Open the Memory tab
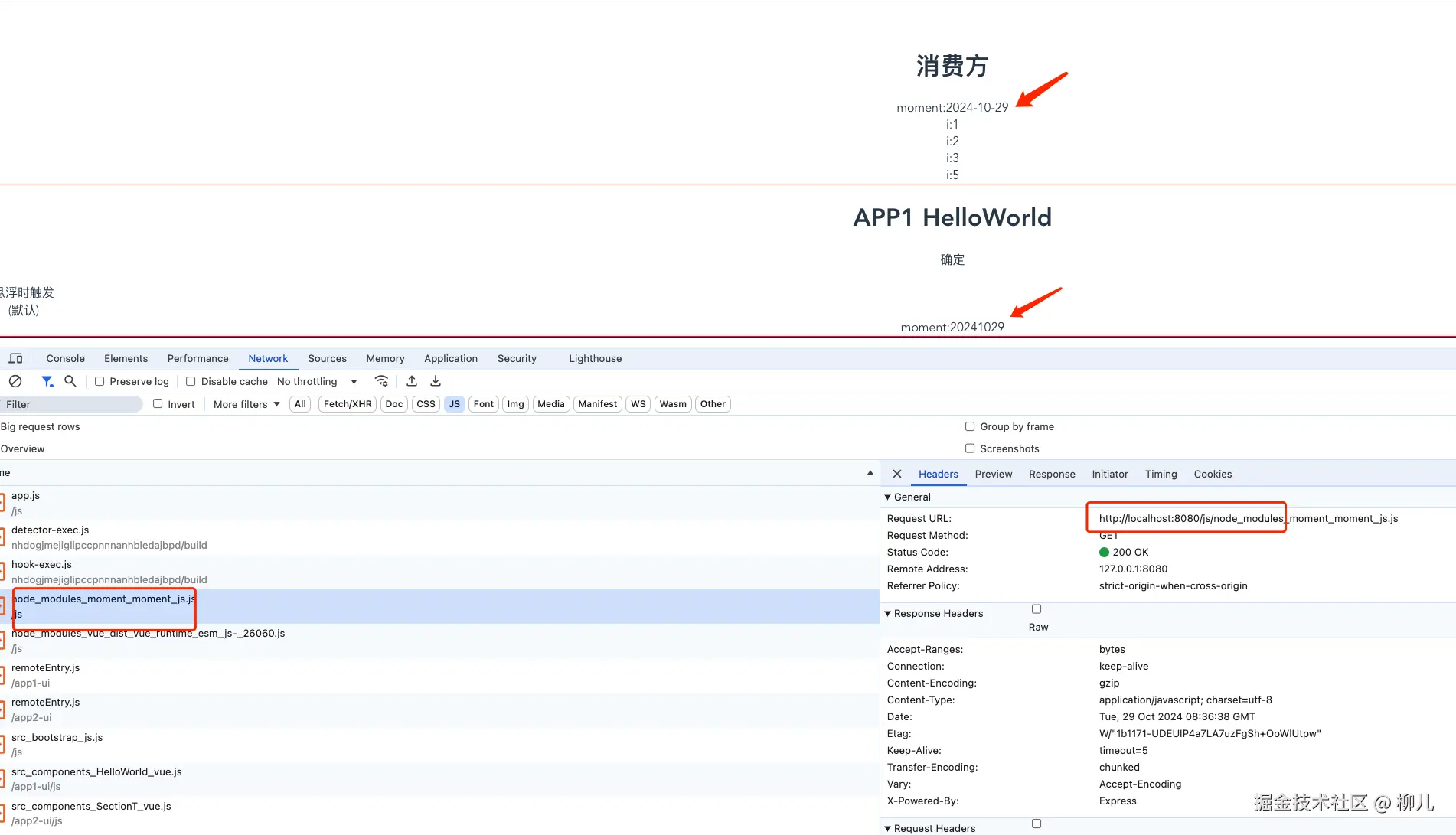 [385, 358]
